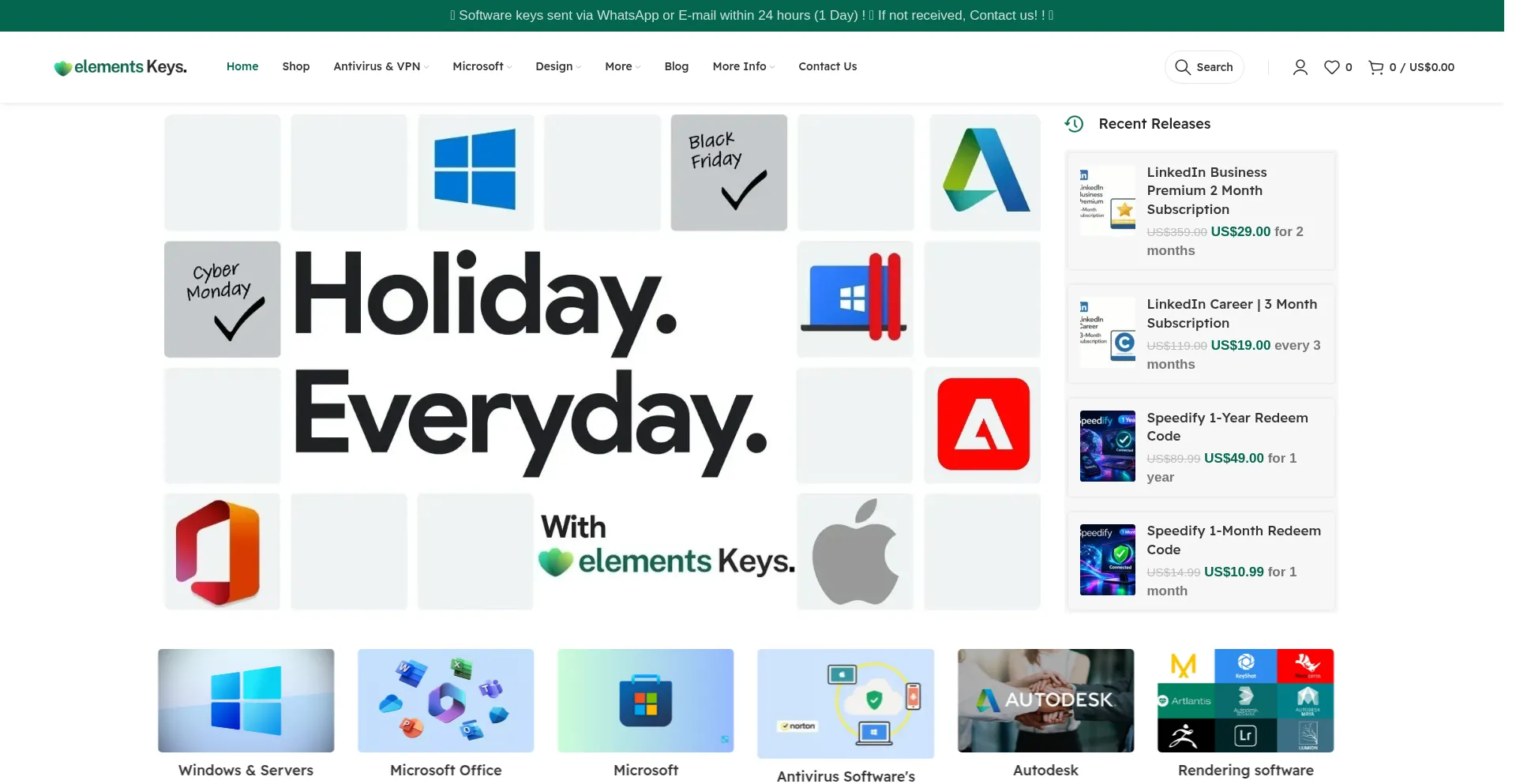
Task: Open LinkedIn Career 3 Month product thumbnail
Action: [x=1108, y=332]
